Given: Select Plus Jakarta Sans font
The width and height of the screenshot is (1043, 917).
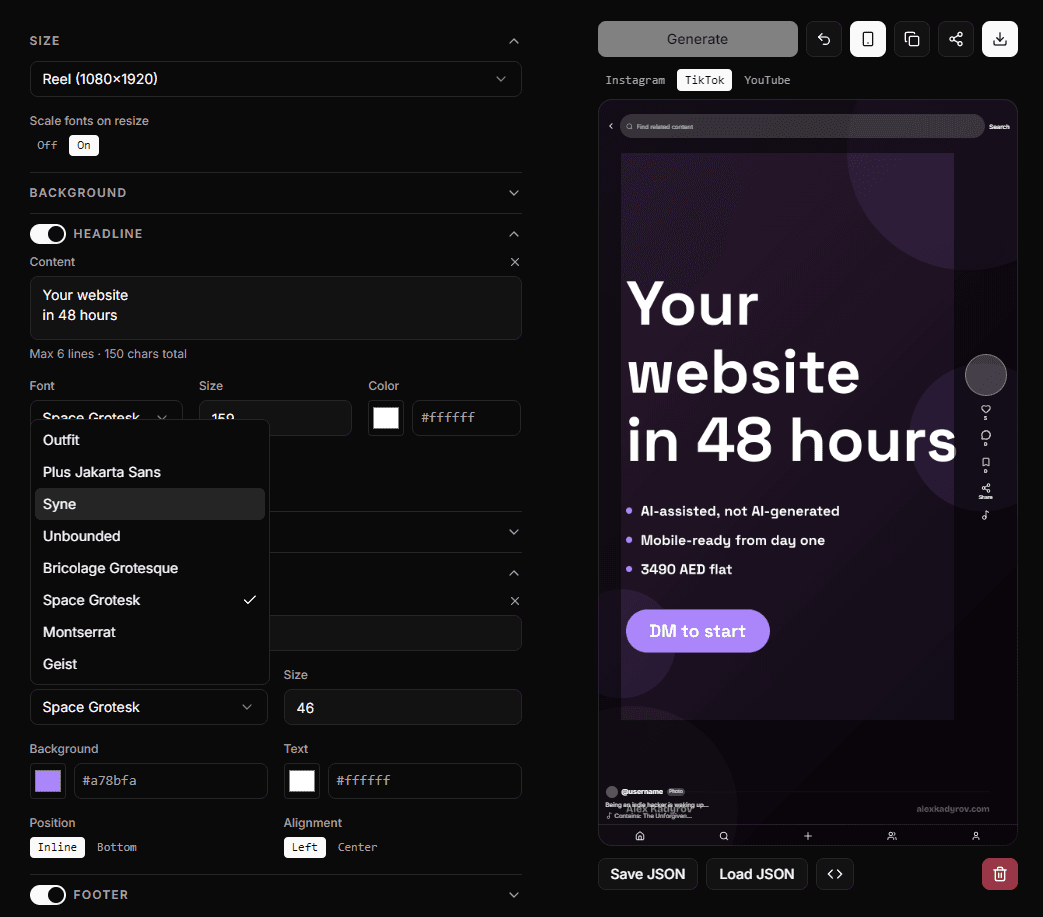Looking at the screenshot, I should tap(150, 472).
